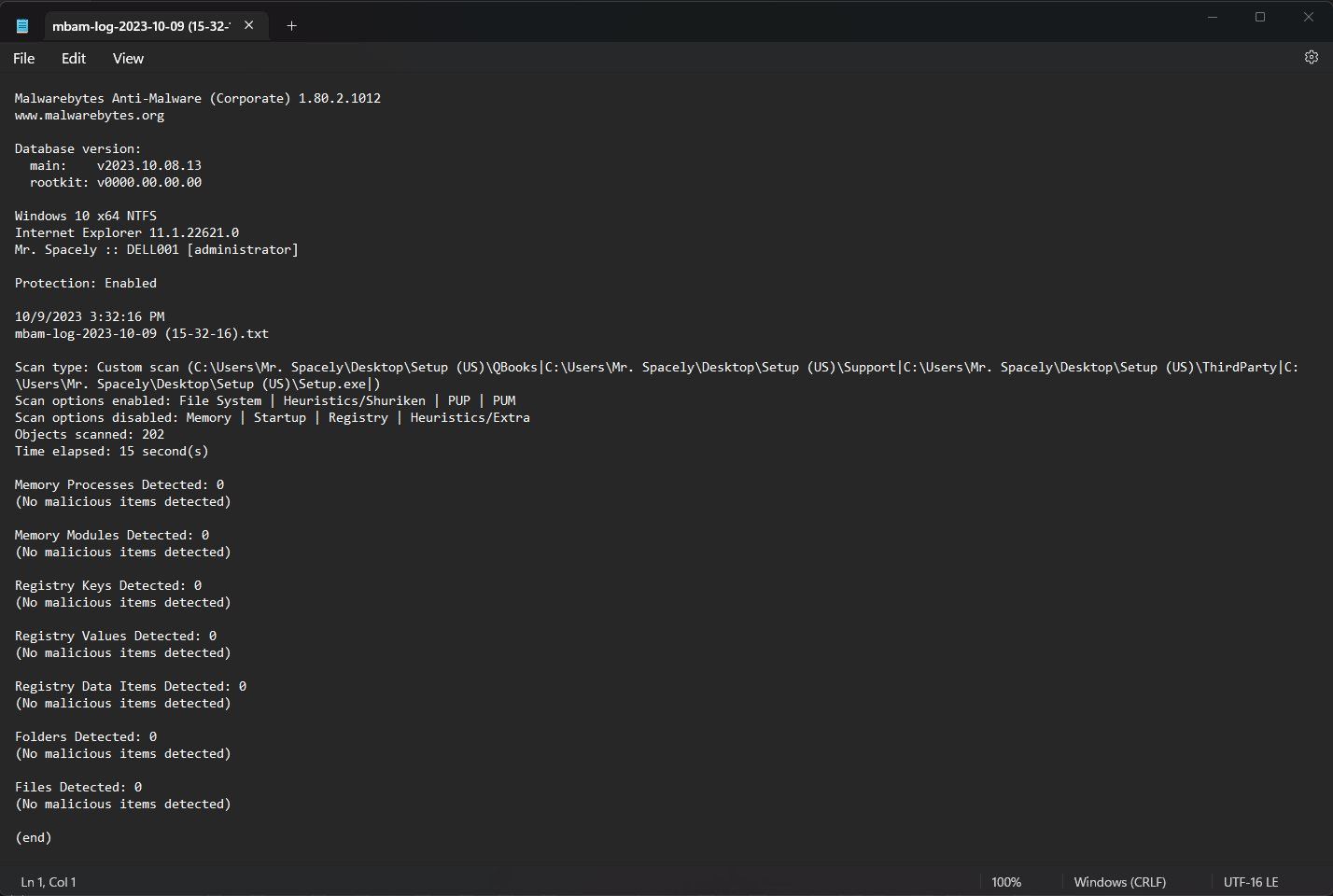The image size is (1333, 896).
Task: Click 'Heuristics/Extra' in scan options disabled
Action: point(470,417)
